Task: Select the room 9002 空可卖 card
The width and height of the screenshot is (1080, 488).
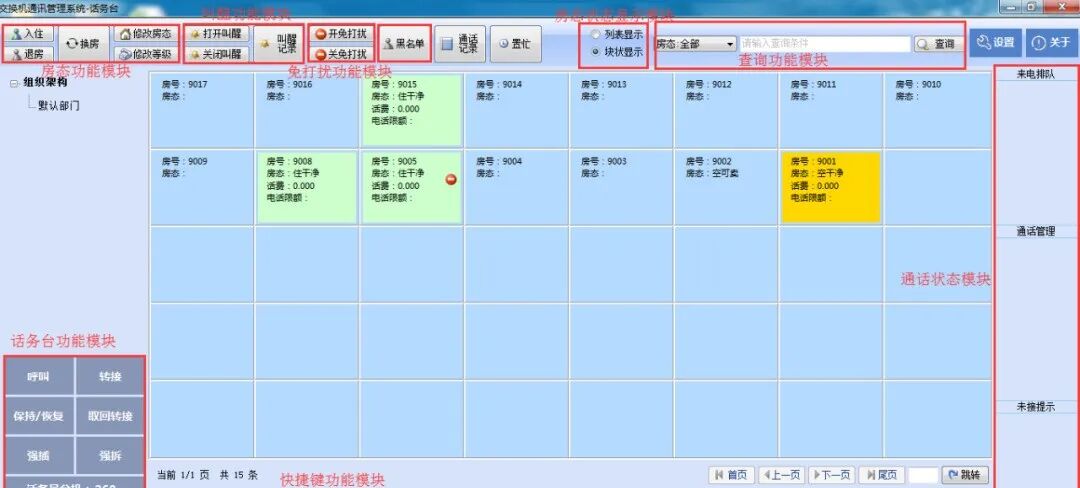Action: tap(726, 187)
